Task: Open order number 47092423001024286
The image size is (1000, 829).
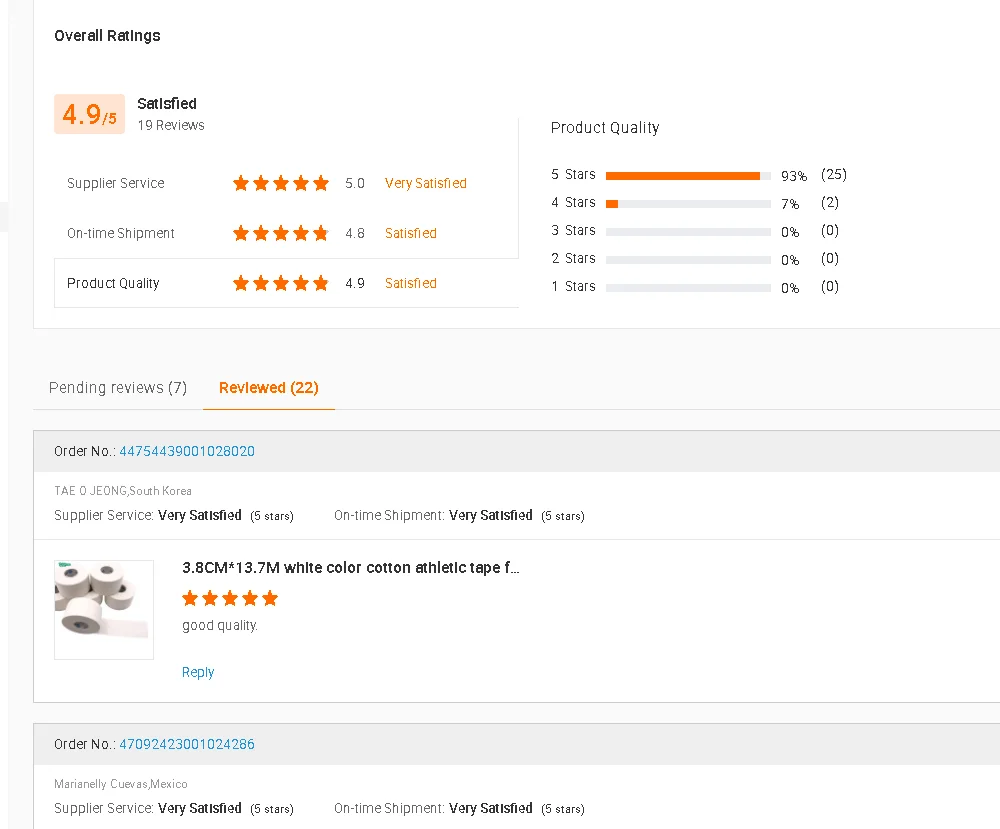Action: (x=187, y=744)
